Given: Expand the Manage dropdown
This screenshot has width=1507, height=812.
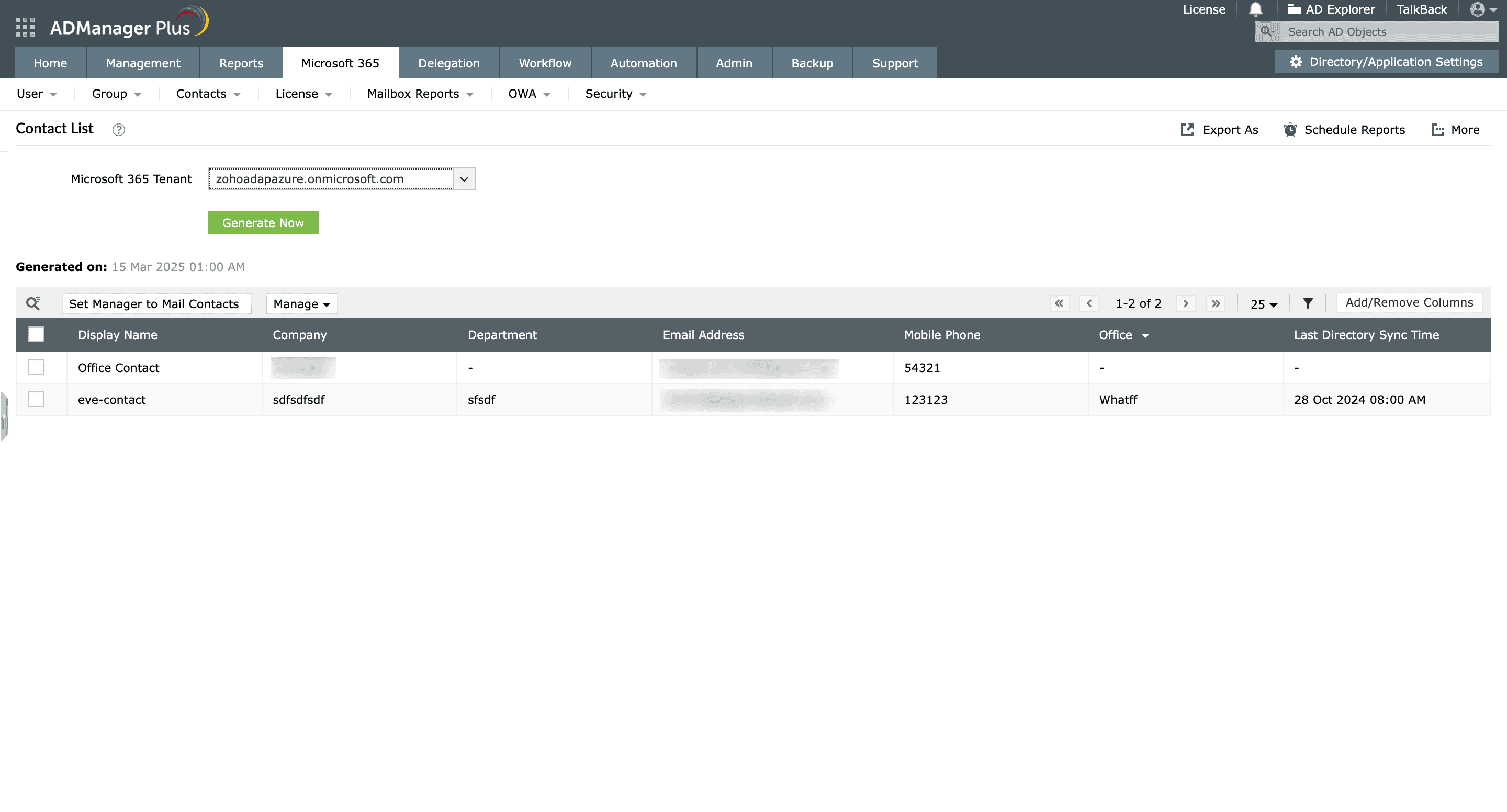Looking at the screenshot, I should coord(302,303).
